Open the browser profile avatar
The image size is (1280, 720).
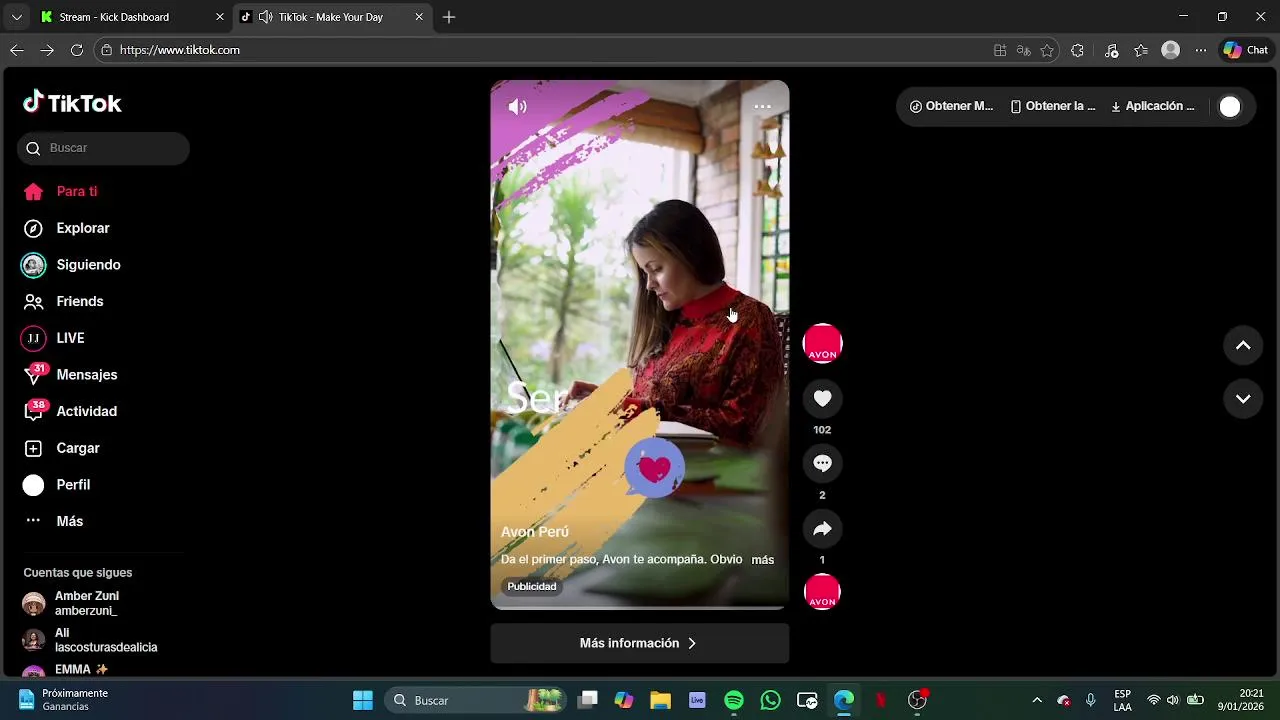tap(1170, 50)
